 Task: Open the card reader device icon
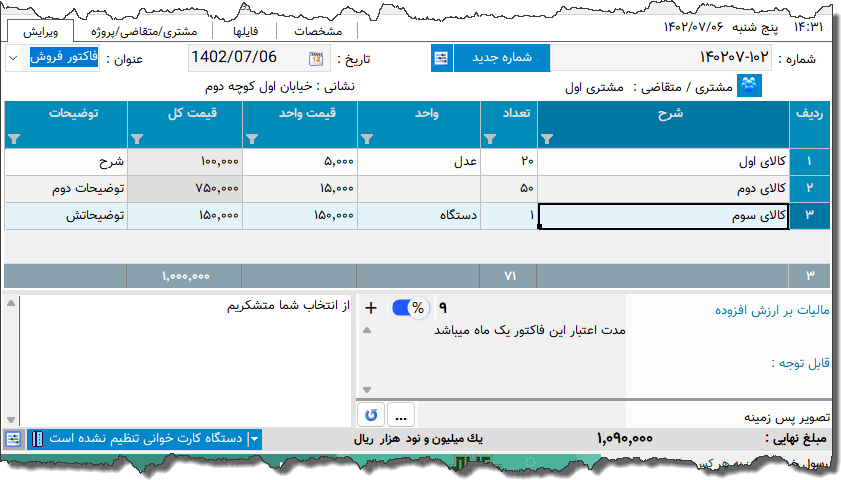click(x=37, y=439)
